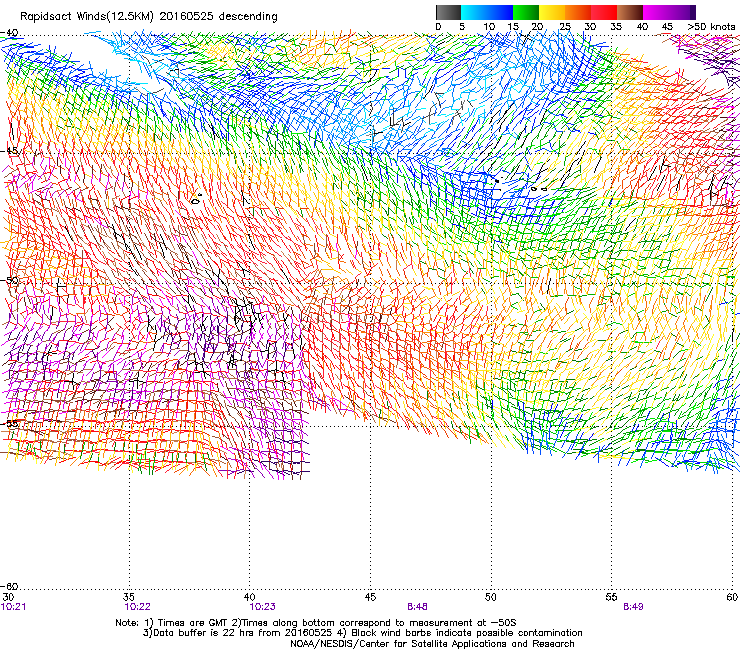Click the '50' longitude label on bottom axis

click(x=491, y=597)
